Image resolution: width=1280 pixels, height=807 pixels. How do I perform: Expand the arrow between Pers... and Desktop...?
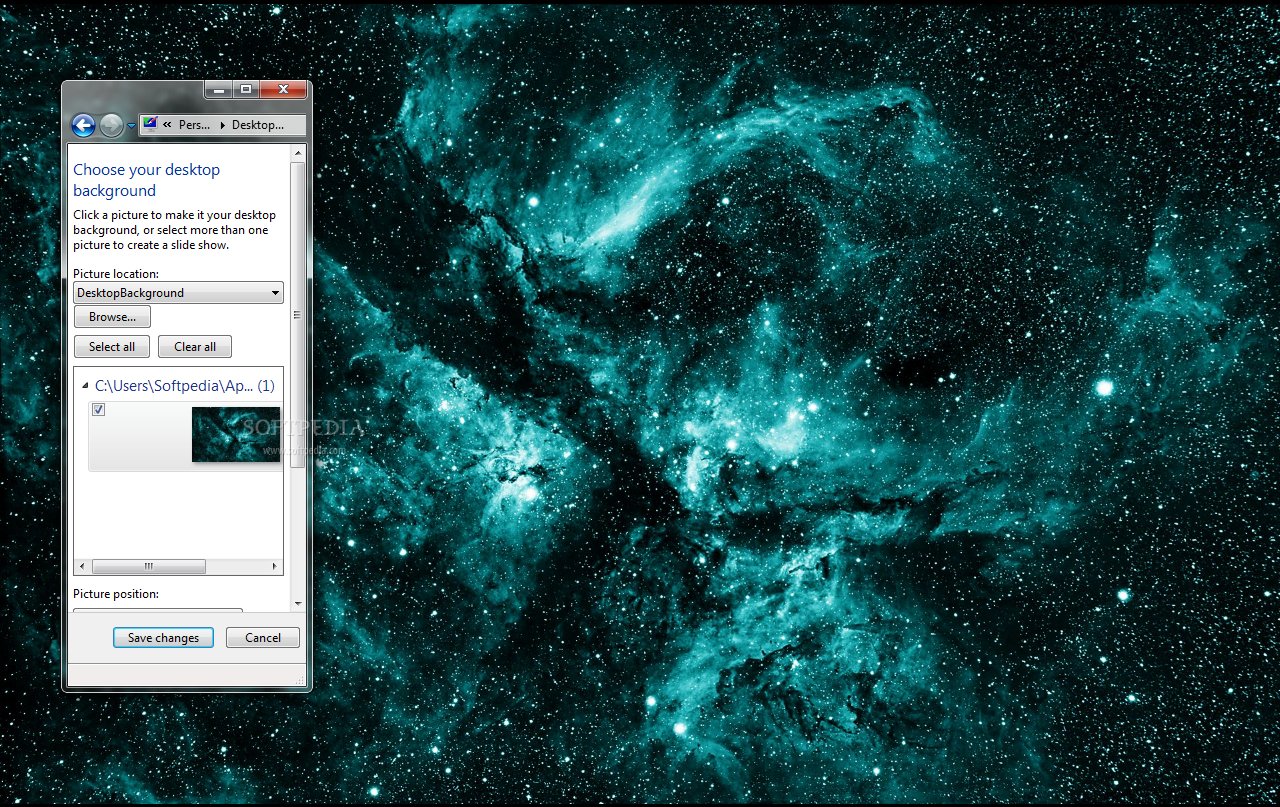point(222,125)
